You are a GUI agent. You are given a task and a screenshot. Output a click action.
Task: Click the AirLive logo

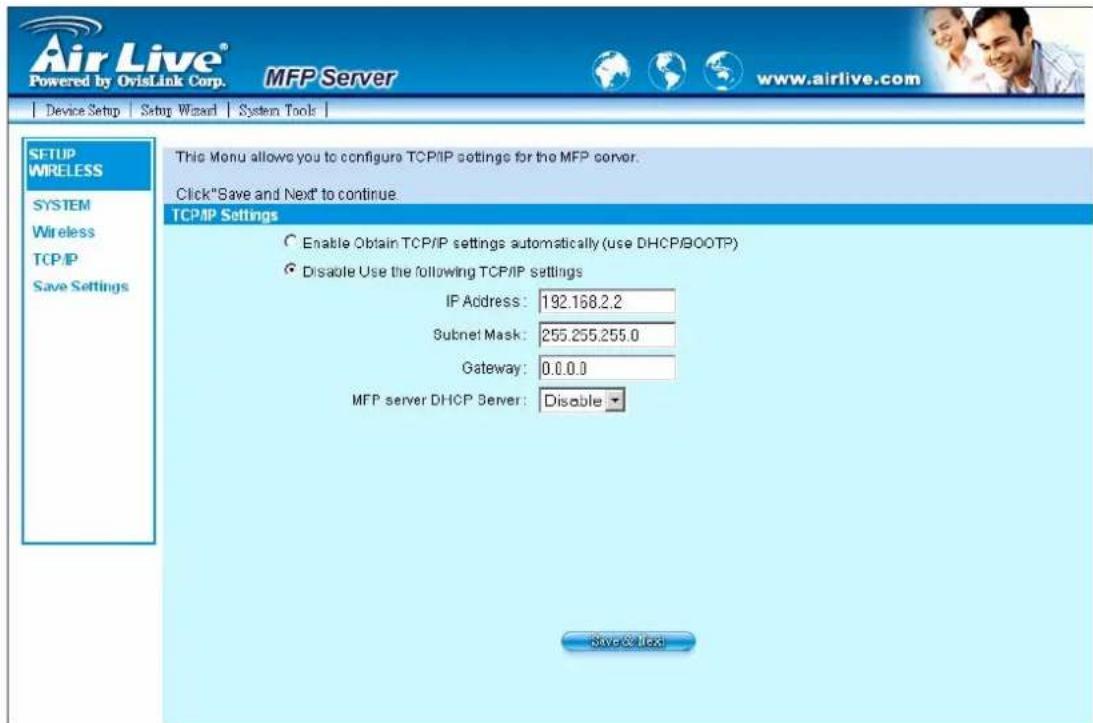pos(126,55)
